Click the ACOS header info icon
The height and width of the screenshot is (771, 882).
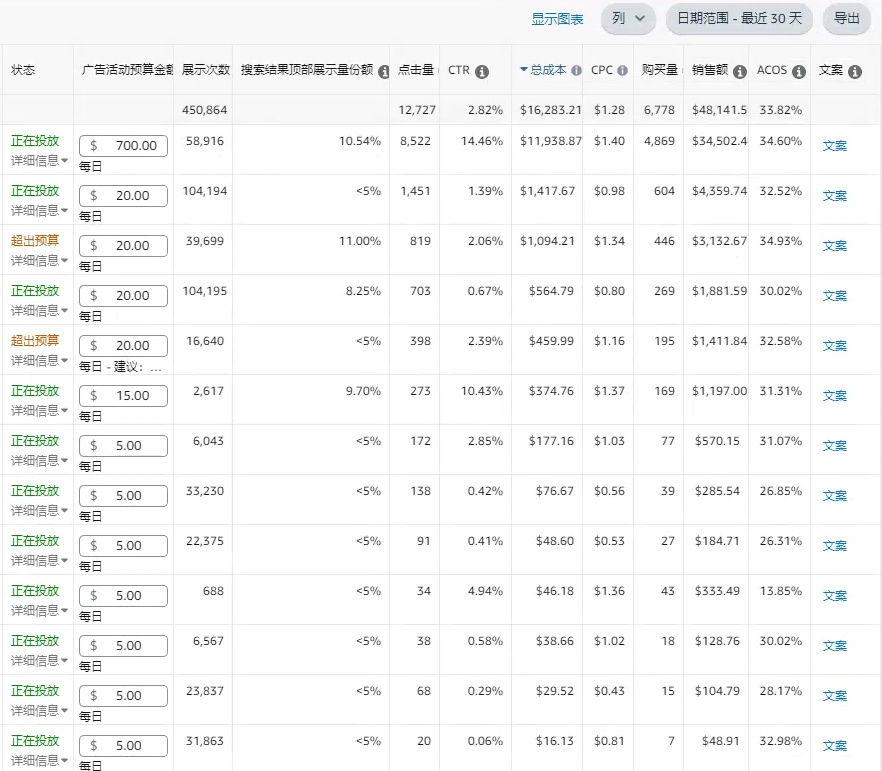coord(799,71)
